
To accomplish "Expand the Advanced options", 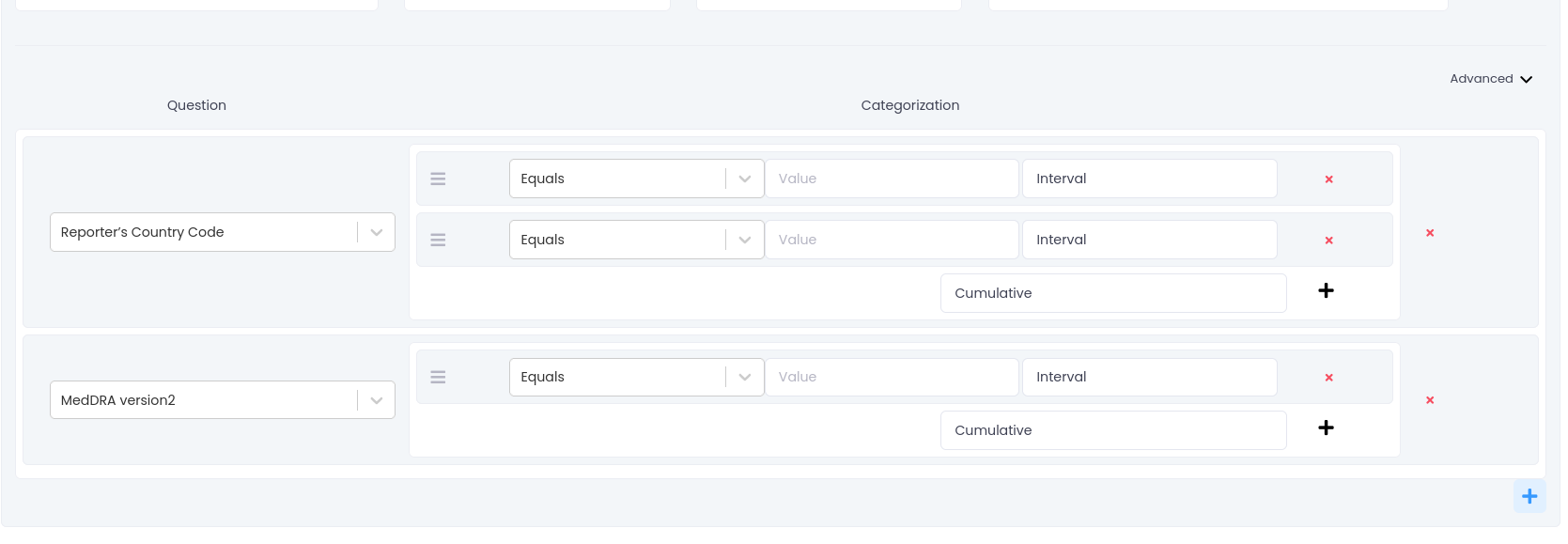I will pos(1490,79).
